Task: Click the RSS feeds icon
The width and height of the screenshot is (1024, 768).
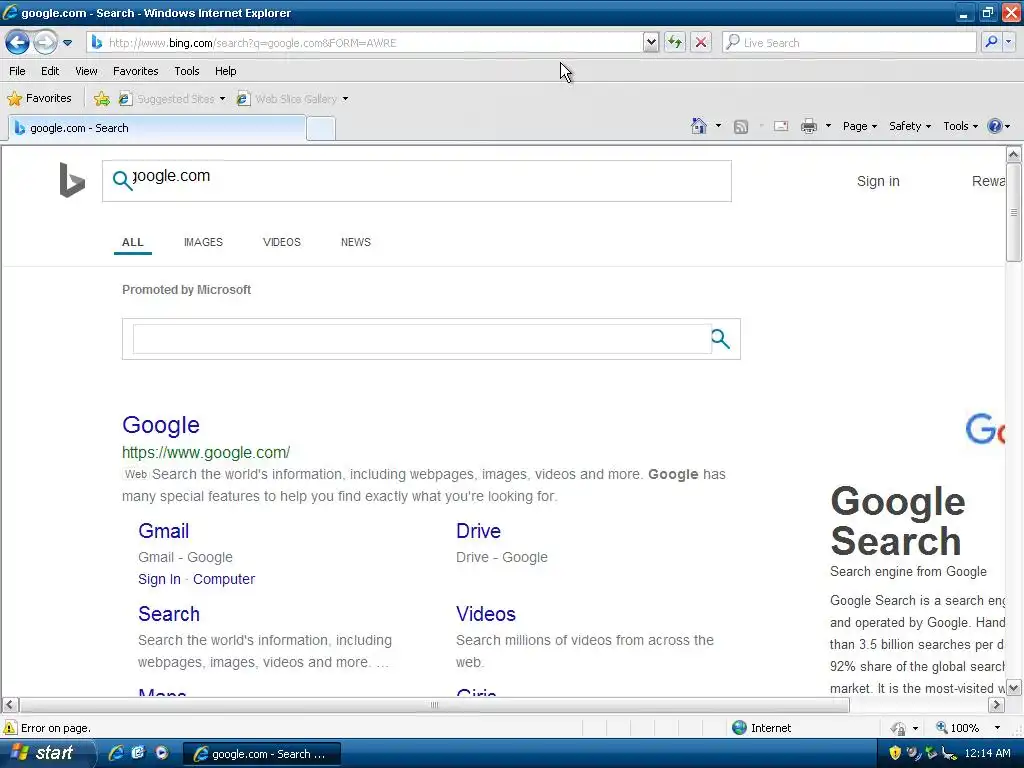Action: click(741, 127)
